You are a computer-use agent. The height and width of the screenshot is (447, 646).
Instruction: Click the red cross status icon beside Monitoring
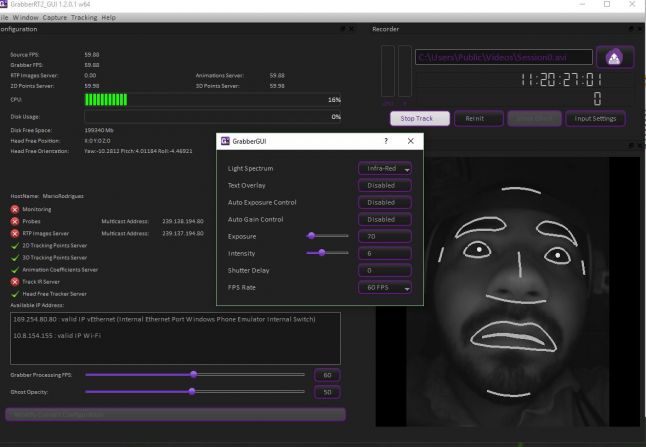[15, 209]
